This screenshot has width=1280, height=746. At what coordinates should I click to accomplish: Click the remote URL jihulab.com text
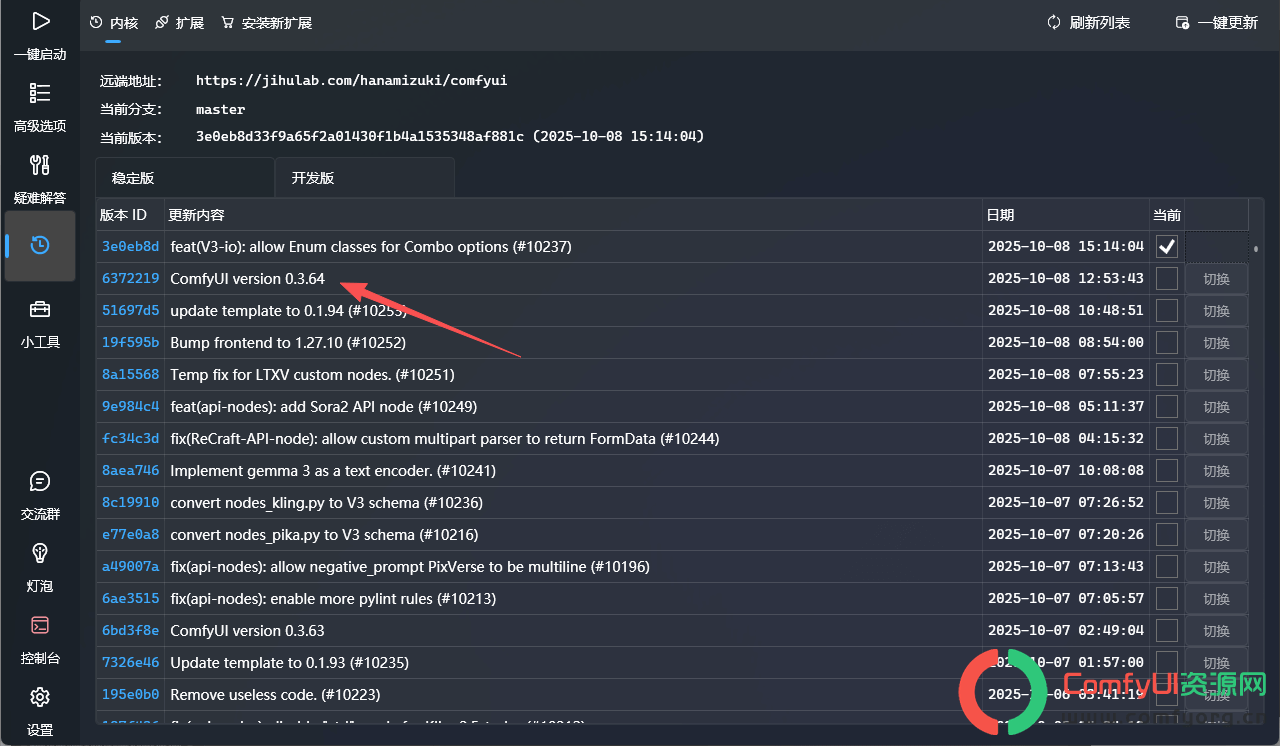pos(351,80)
